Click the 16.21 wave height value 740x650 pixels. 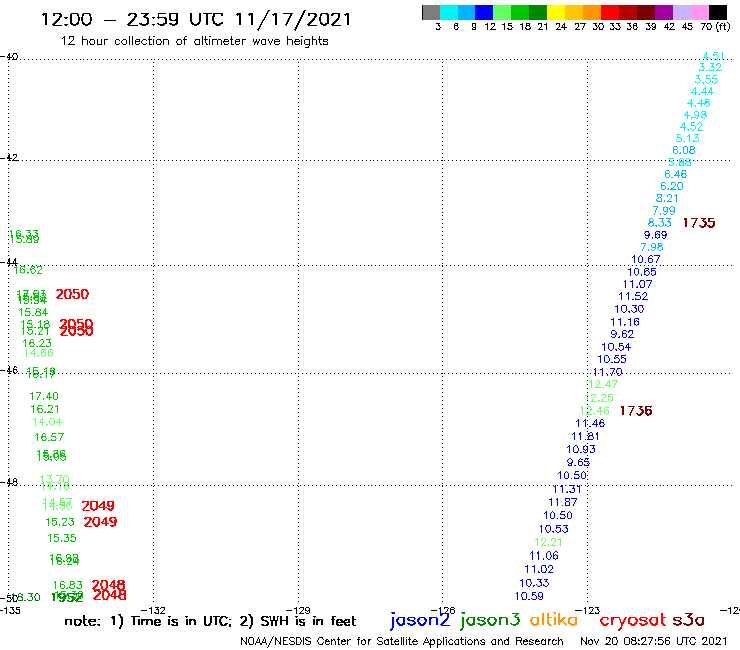tap(45, 409)
